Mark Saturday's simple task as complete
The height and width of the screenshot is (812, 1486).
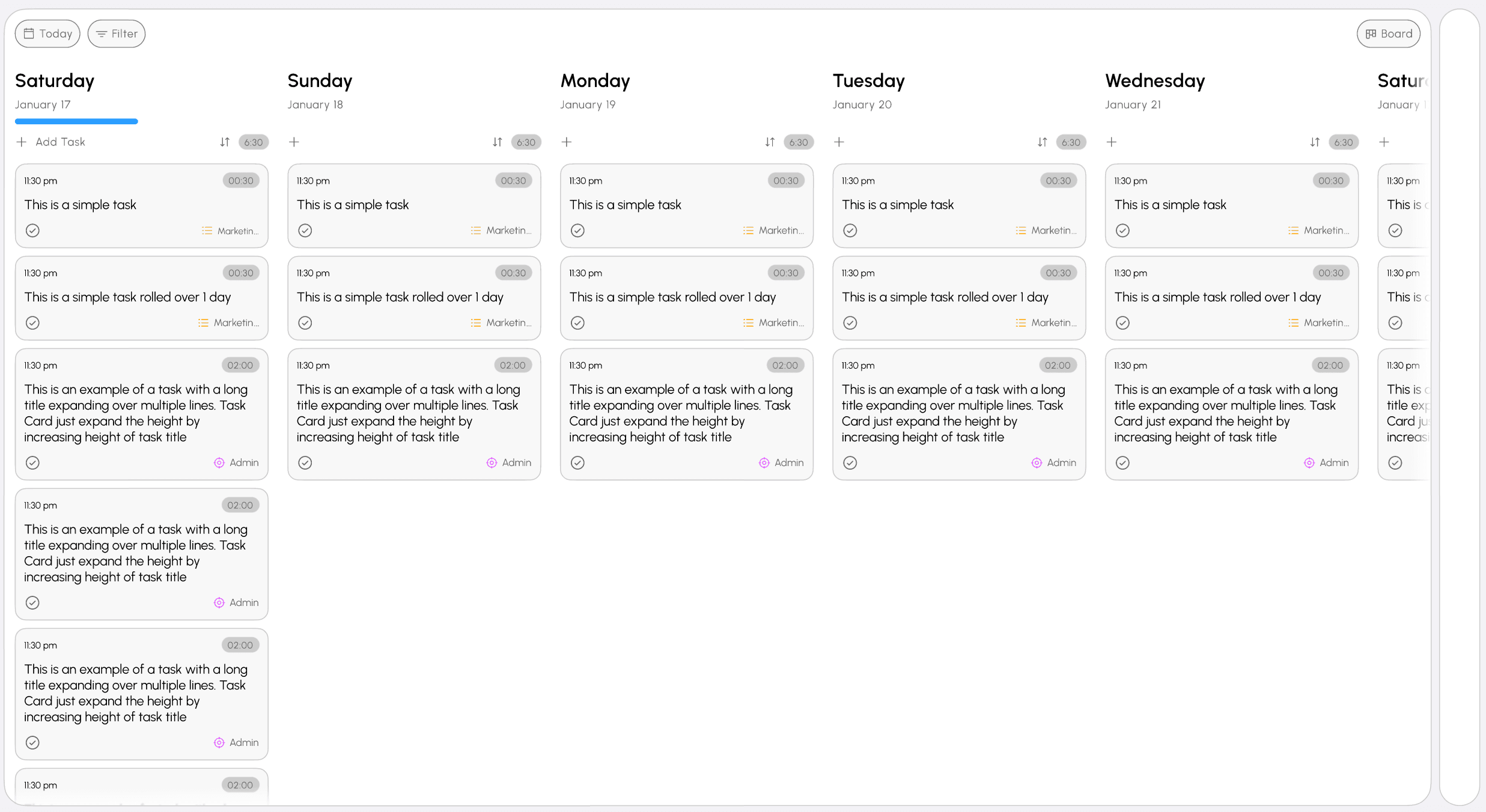(32, 230)
